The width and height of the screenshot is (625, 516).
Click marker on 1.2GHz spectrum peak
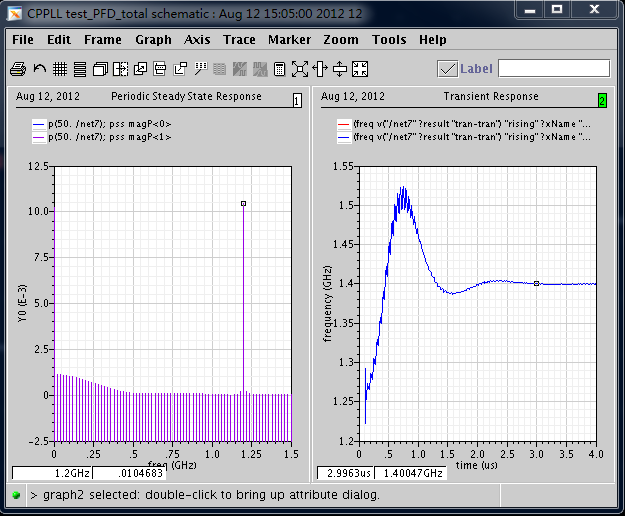pyautogui.click(x=244, y=204)
